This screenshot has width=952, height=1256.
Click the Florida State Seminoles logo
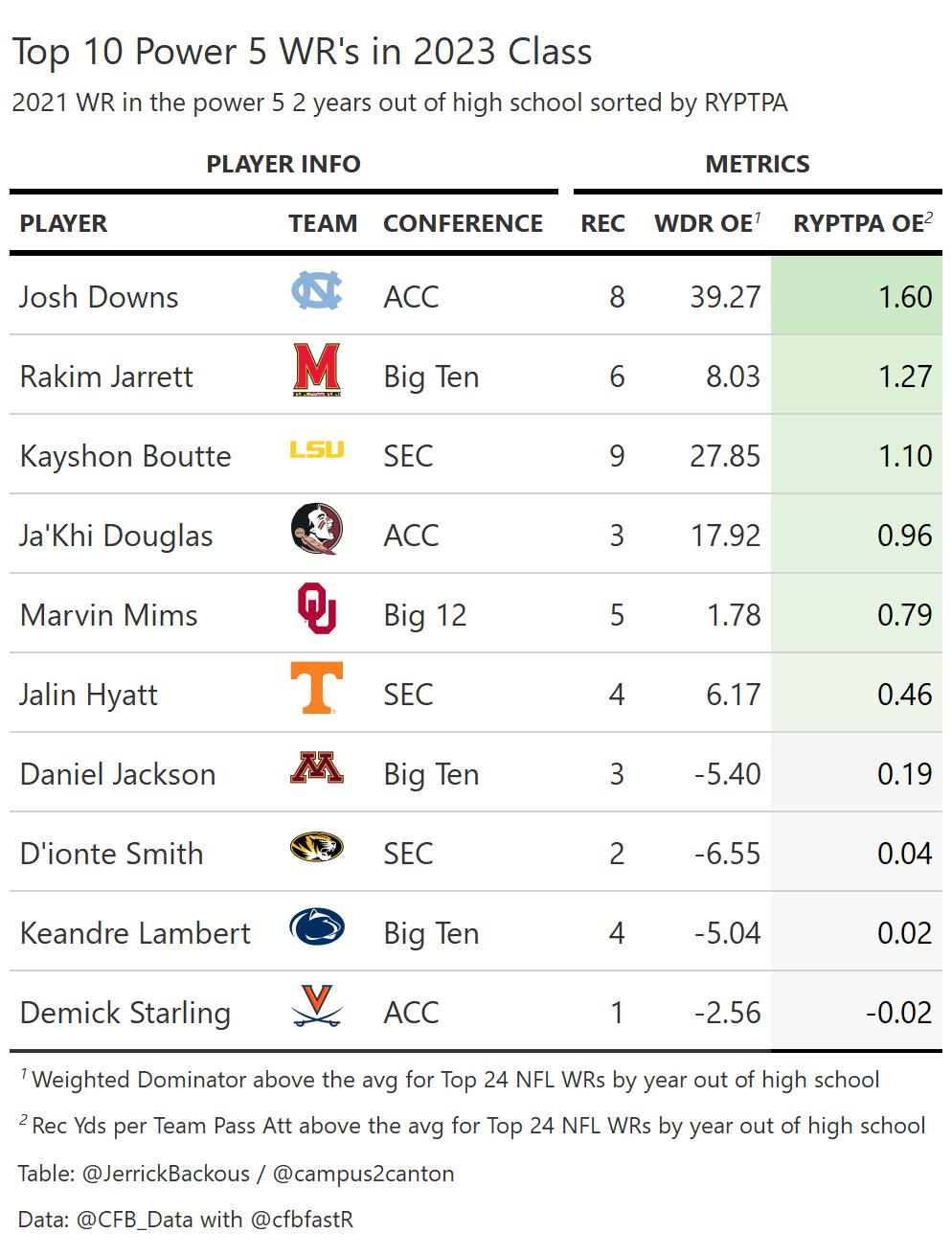(x=317, y=529)
